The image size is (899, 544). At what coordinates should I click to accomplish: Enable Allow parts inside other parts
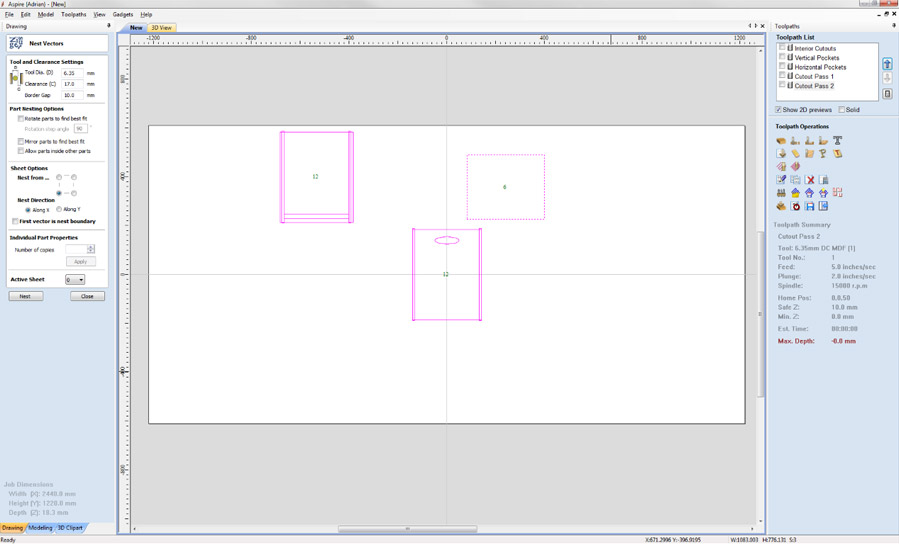point(21,151)
